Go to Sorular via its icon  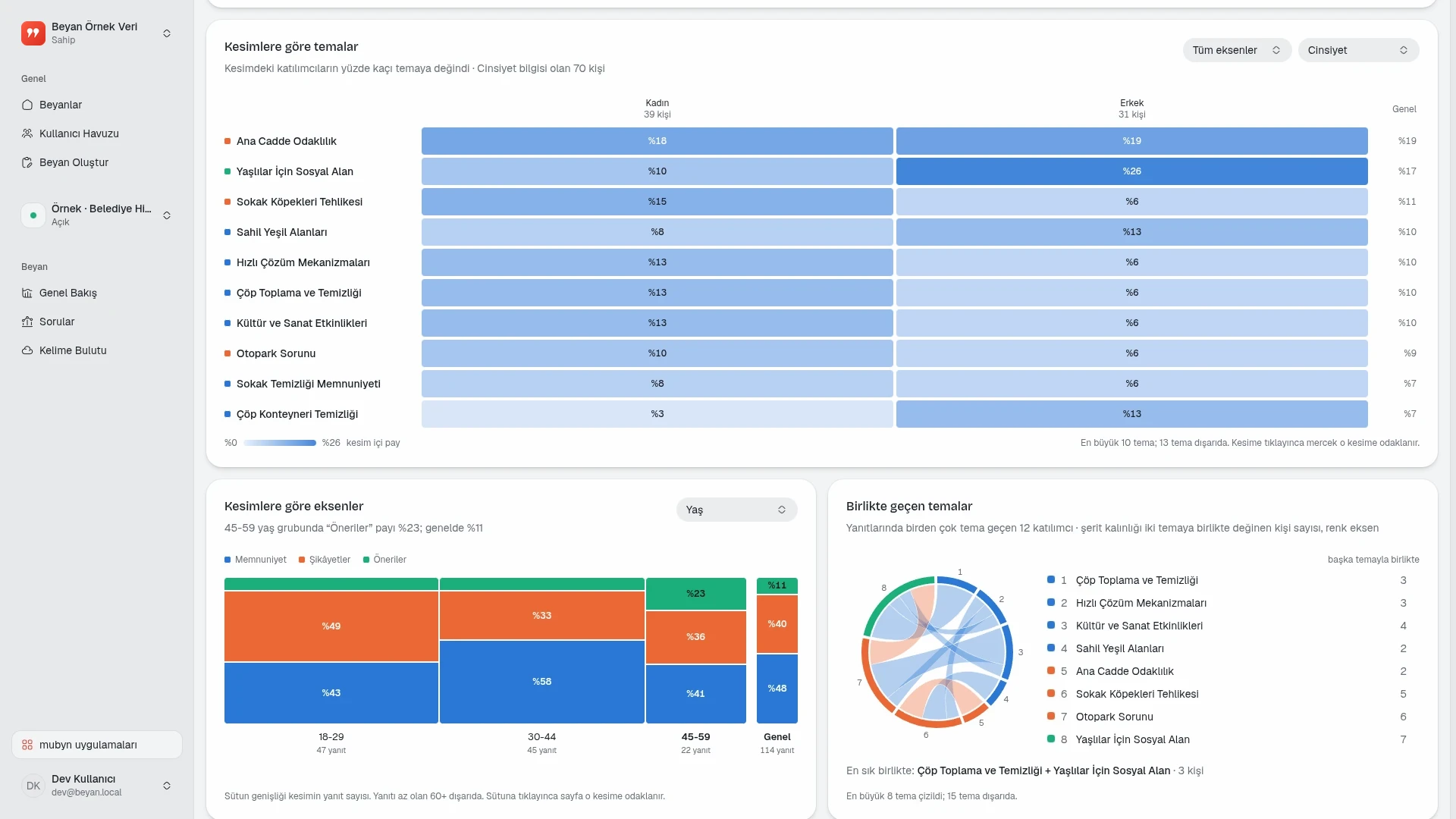tap(27, 322)
